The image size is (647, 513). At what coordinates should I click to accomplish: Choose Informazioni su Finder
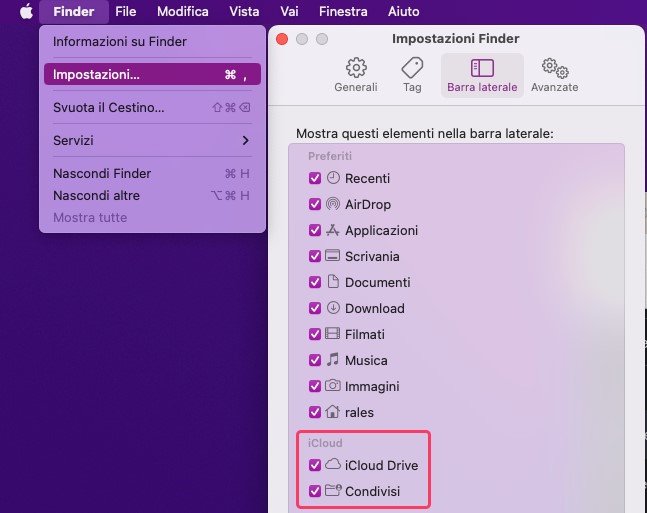pos(152,41)
